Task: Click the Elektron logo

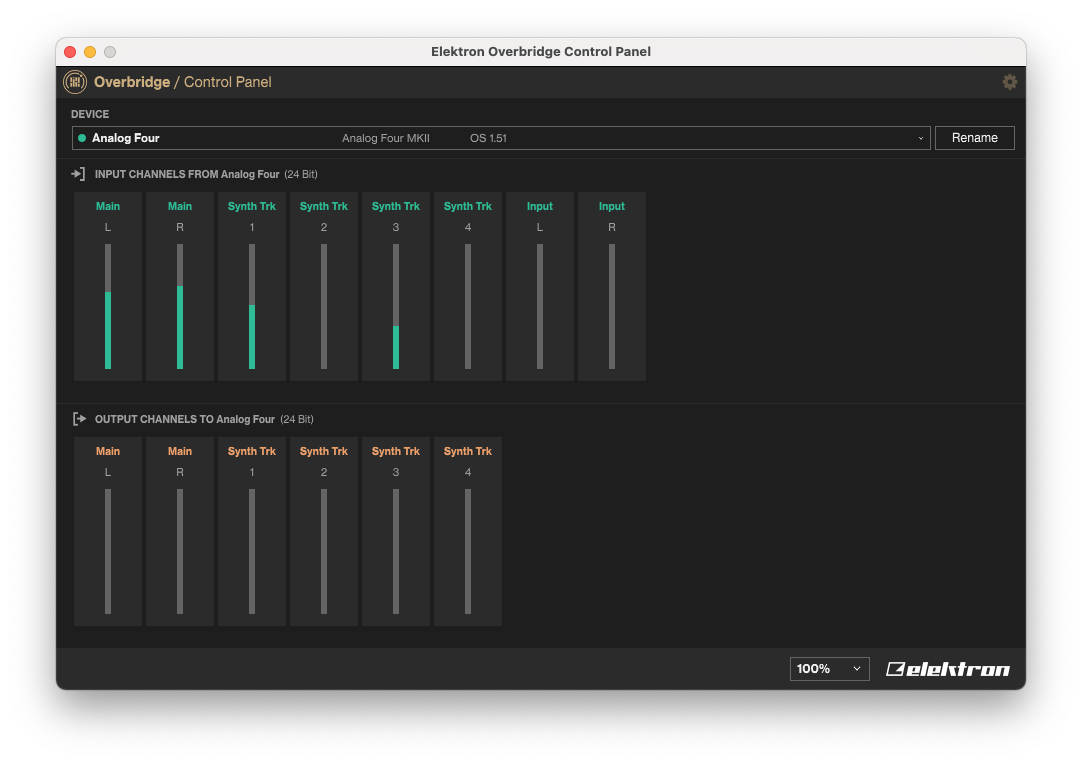Action: (948, 669)
